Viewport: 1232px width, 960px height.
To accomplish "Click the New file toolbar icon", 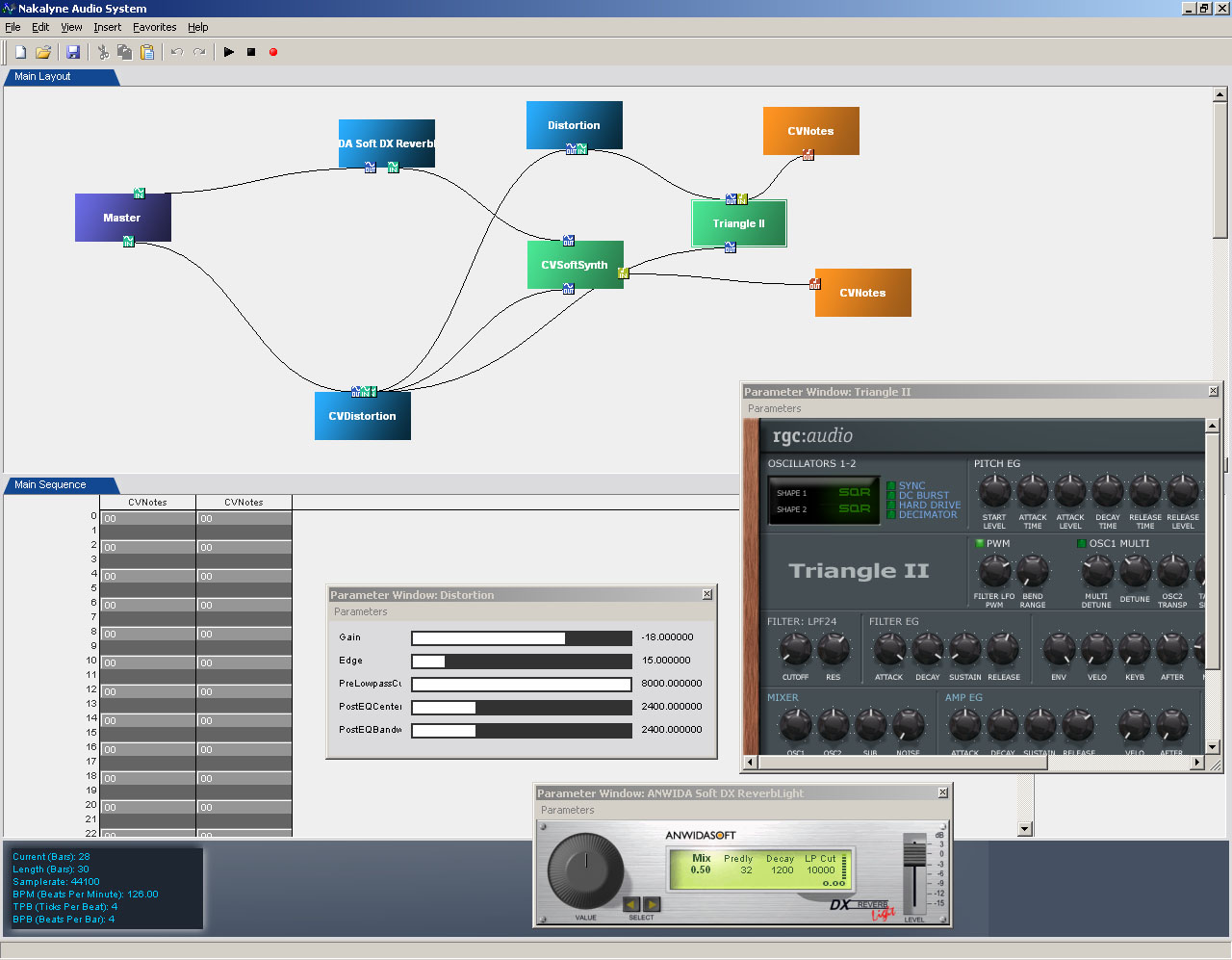I will pos(20,52).
